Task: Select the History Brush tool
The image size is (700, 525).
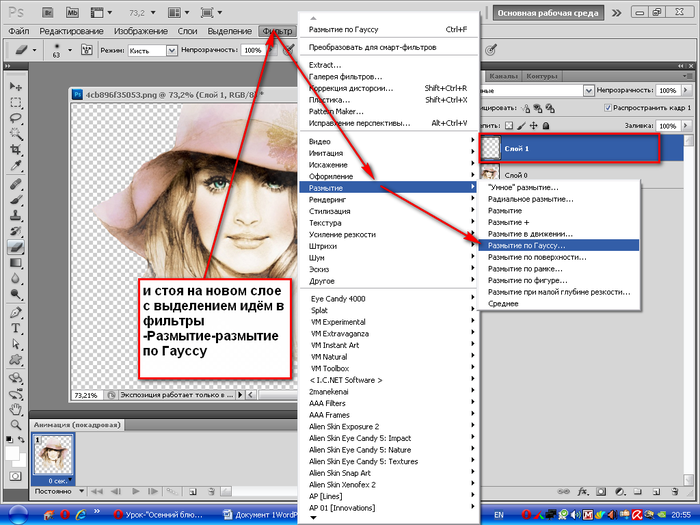Action: point(16,231)
